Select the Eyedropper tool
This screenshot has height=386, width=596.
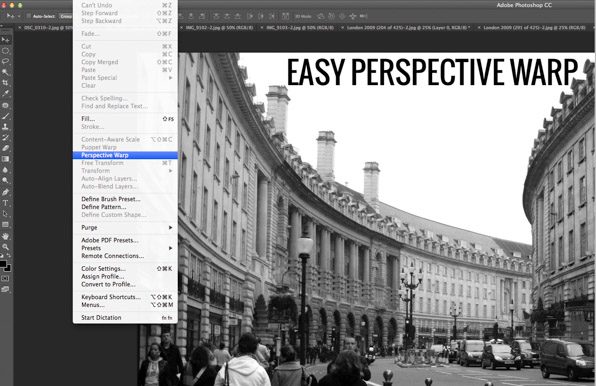tap(5, 93)
